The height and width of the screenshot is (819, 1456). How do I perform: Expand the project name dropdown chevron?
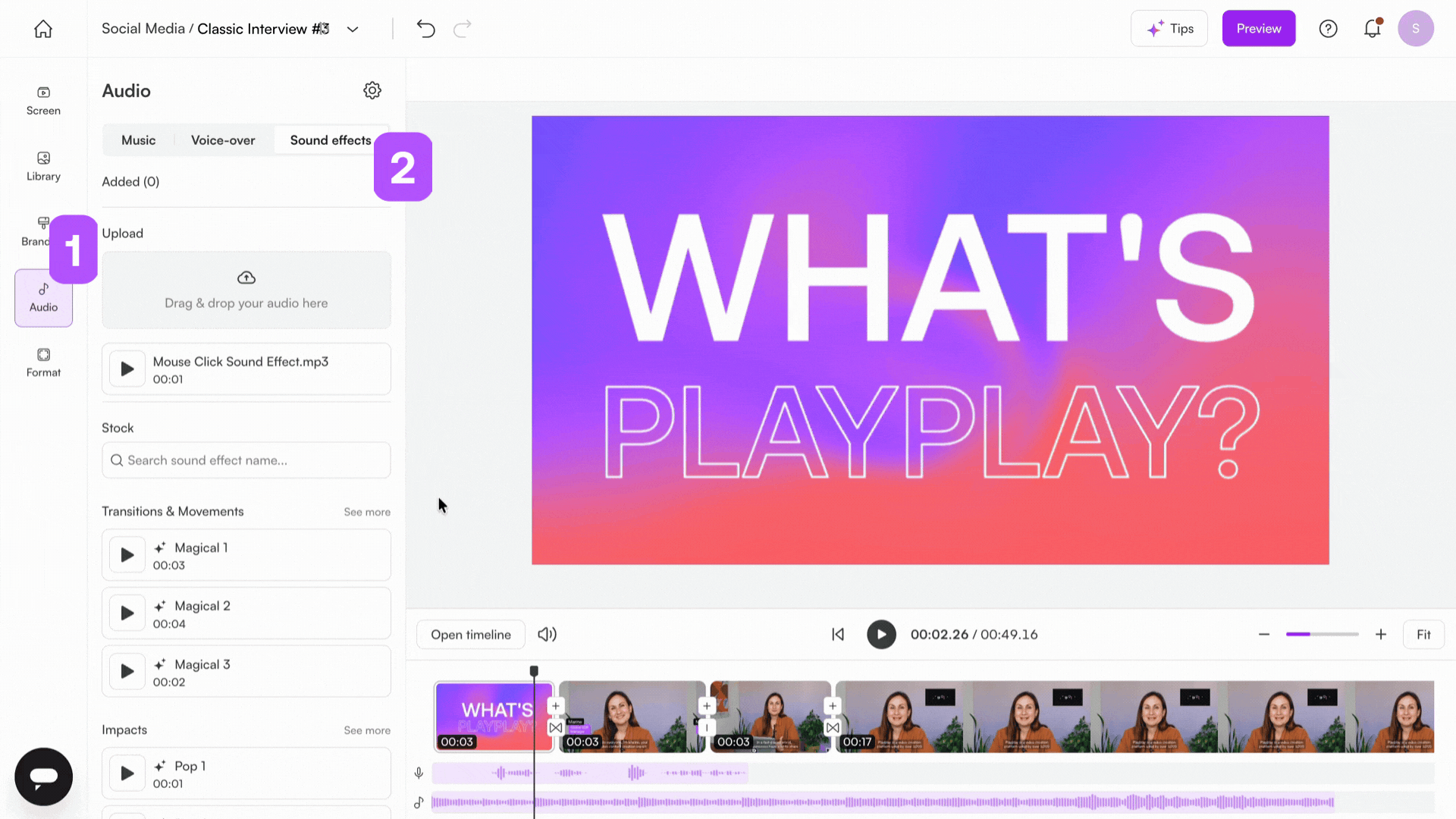click(353, 30)
